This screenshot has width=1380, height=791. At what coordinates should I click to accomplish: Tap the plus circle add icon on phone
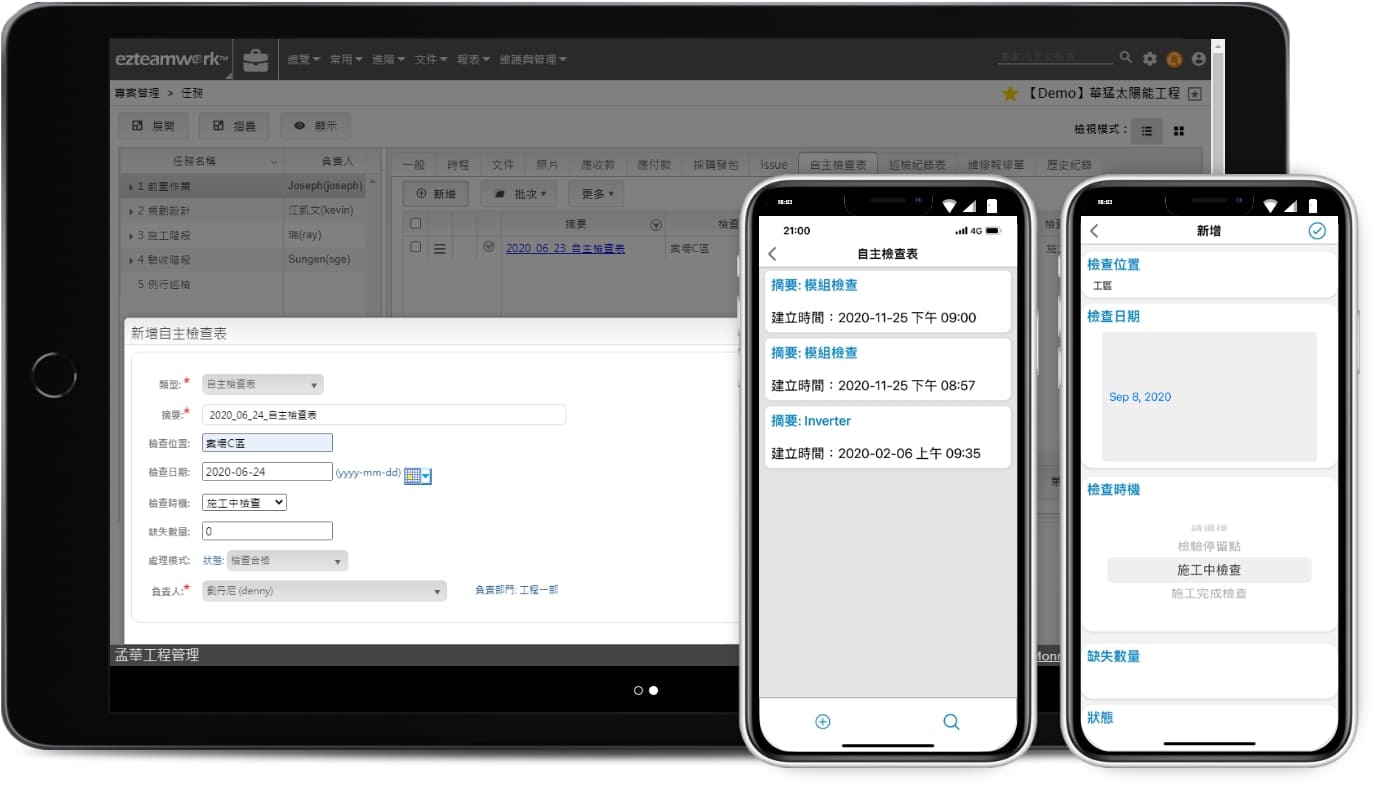click(x=823, y=721)
